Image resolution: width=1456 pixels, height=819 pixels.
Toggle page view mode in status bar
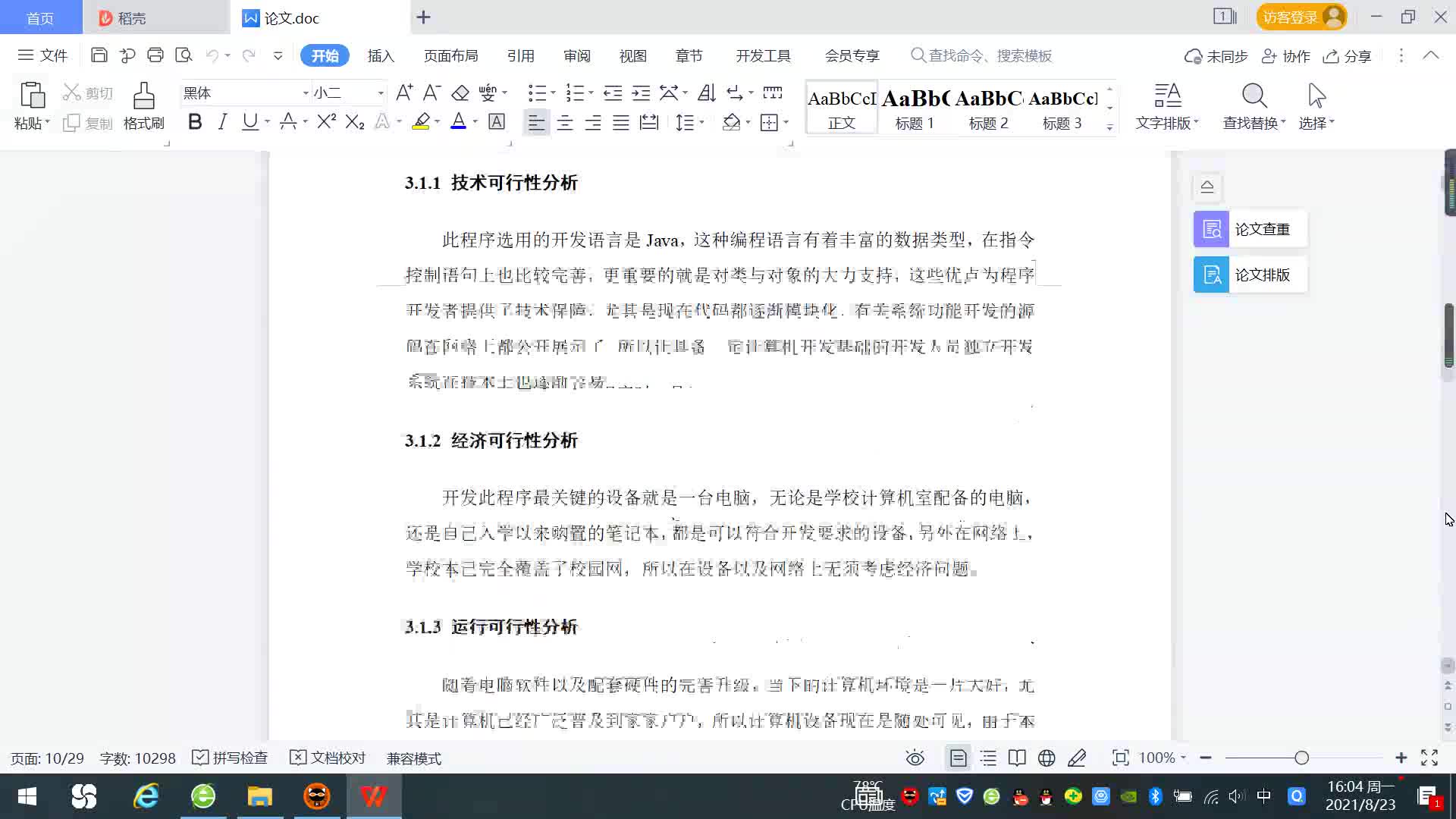[958, 758]
